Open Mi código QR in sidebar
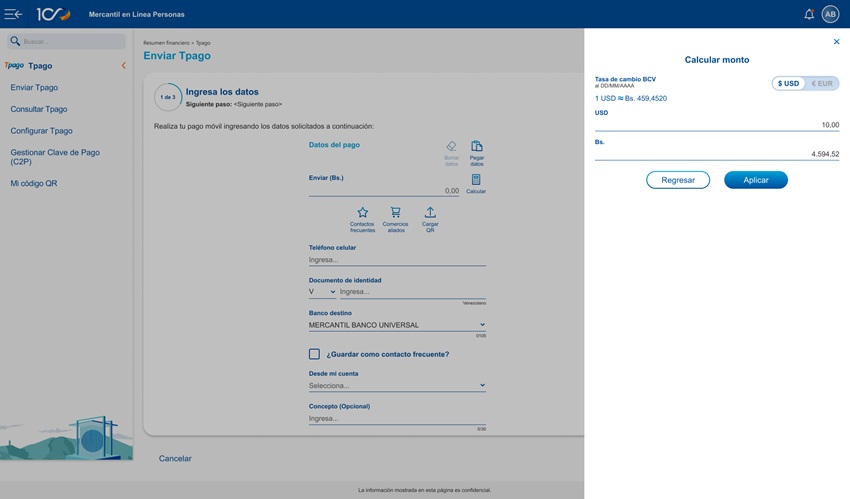The image size is (850, 499). [x=34, y=183]
